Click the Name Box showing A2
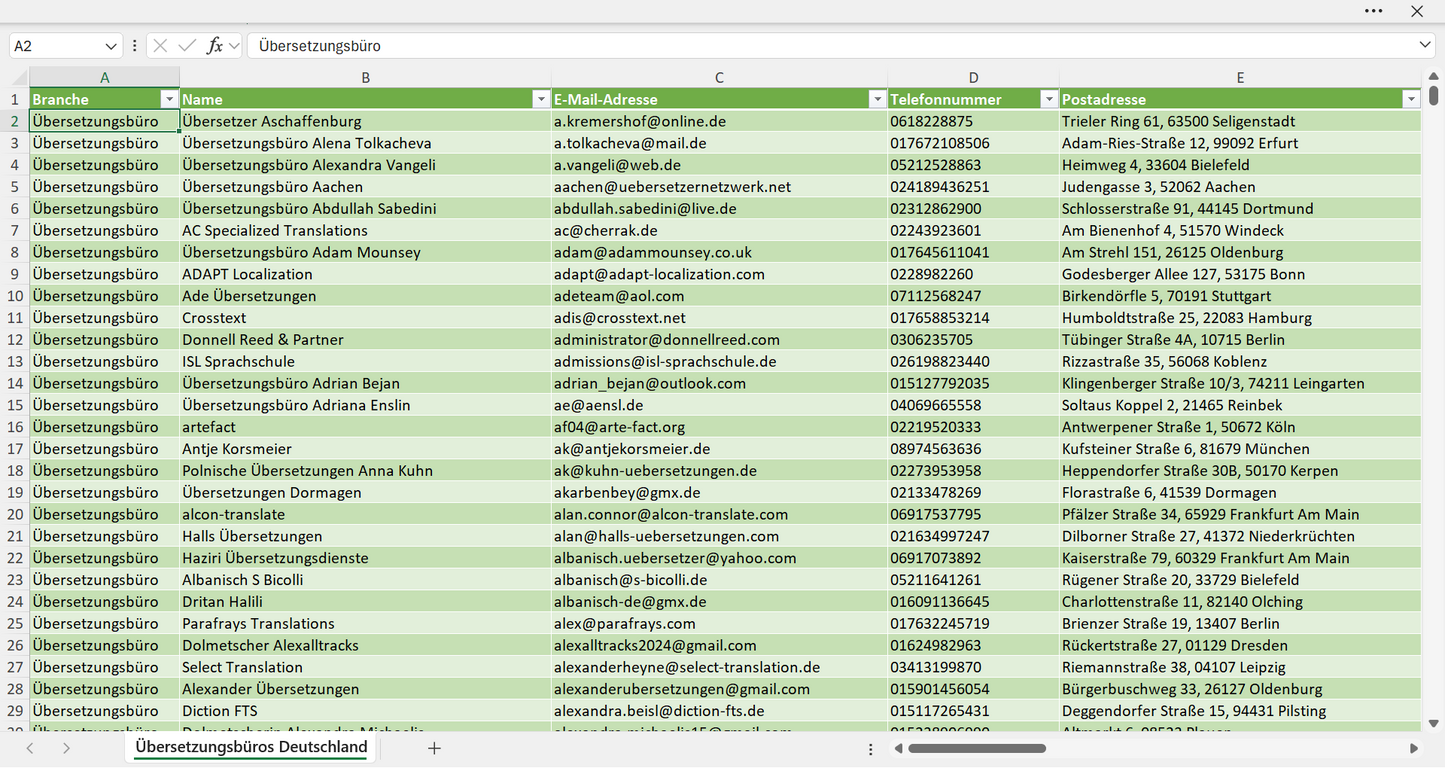 click(56, 46)
